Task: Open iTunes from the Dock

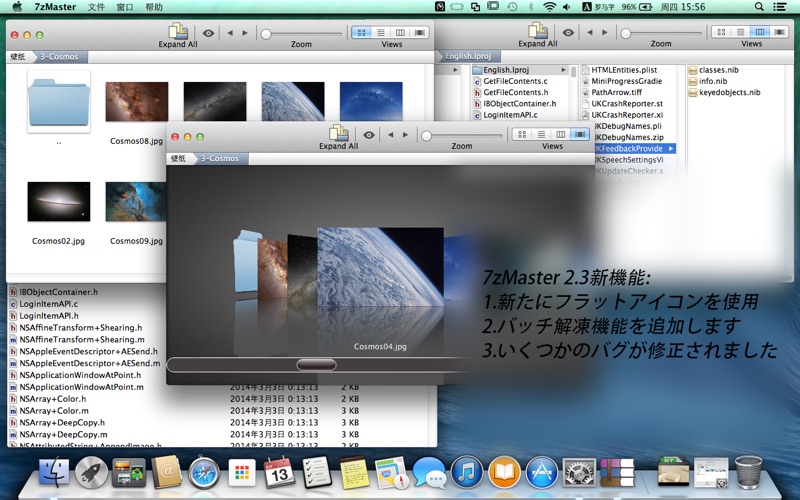Action: click(x=467, y=472)
